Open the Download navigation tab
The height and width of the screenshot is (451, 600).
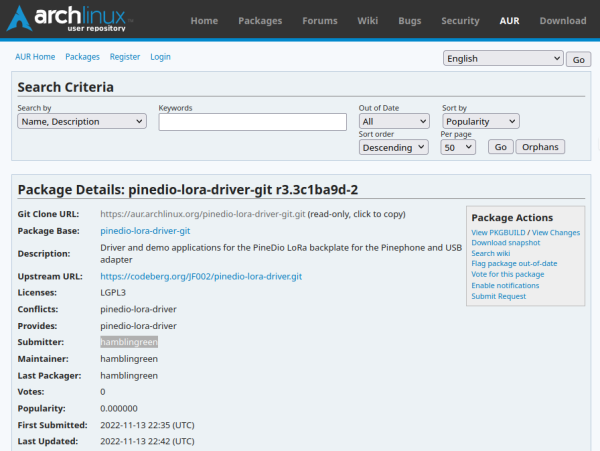[563, 21]
